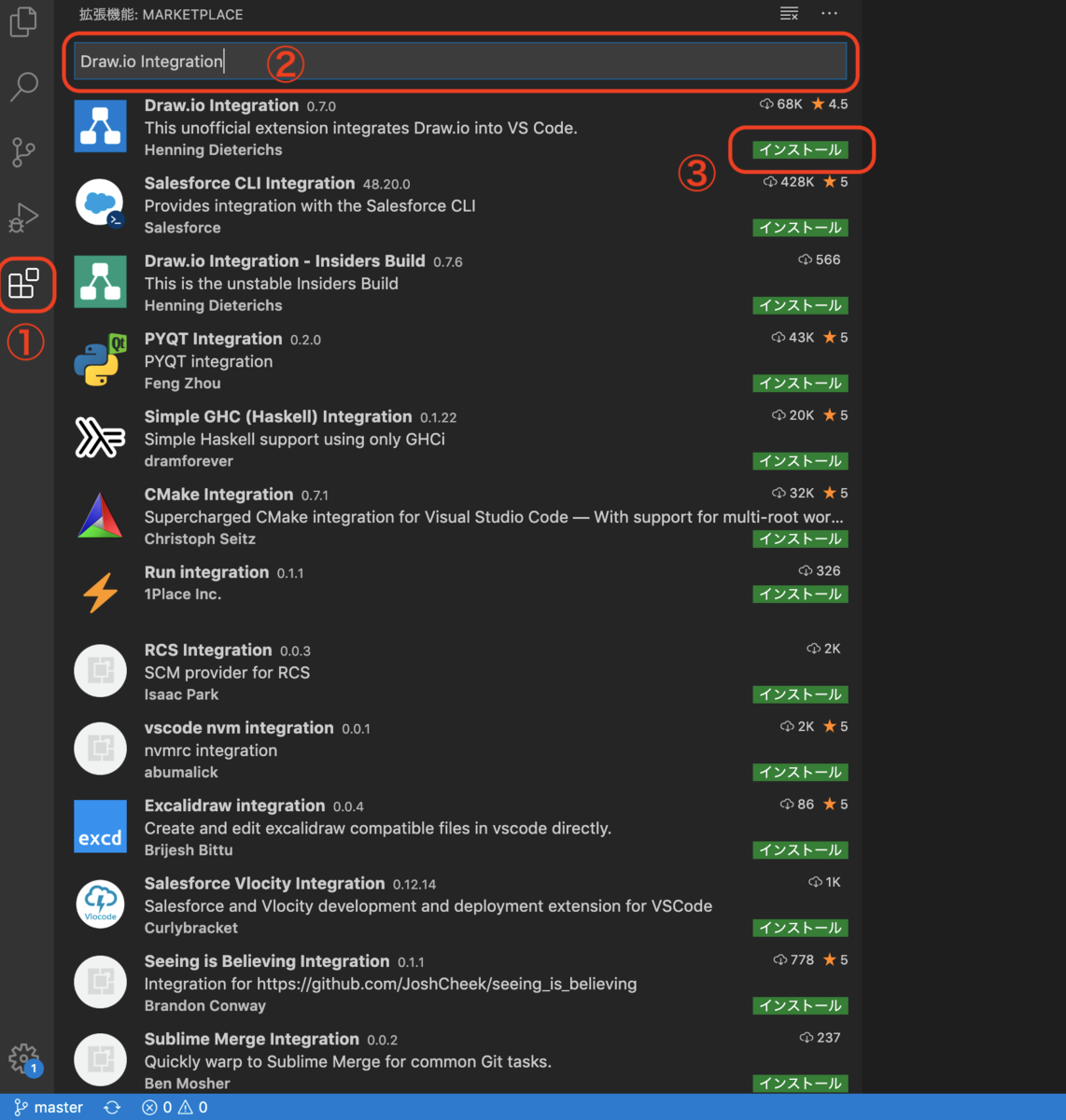
Task: Install Draw.io Integration Insiders Build
Action: click(801, 305)
